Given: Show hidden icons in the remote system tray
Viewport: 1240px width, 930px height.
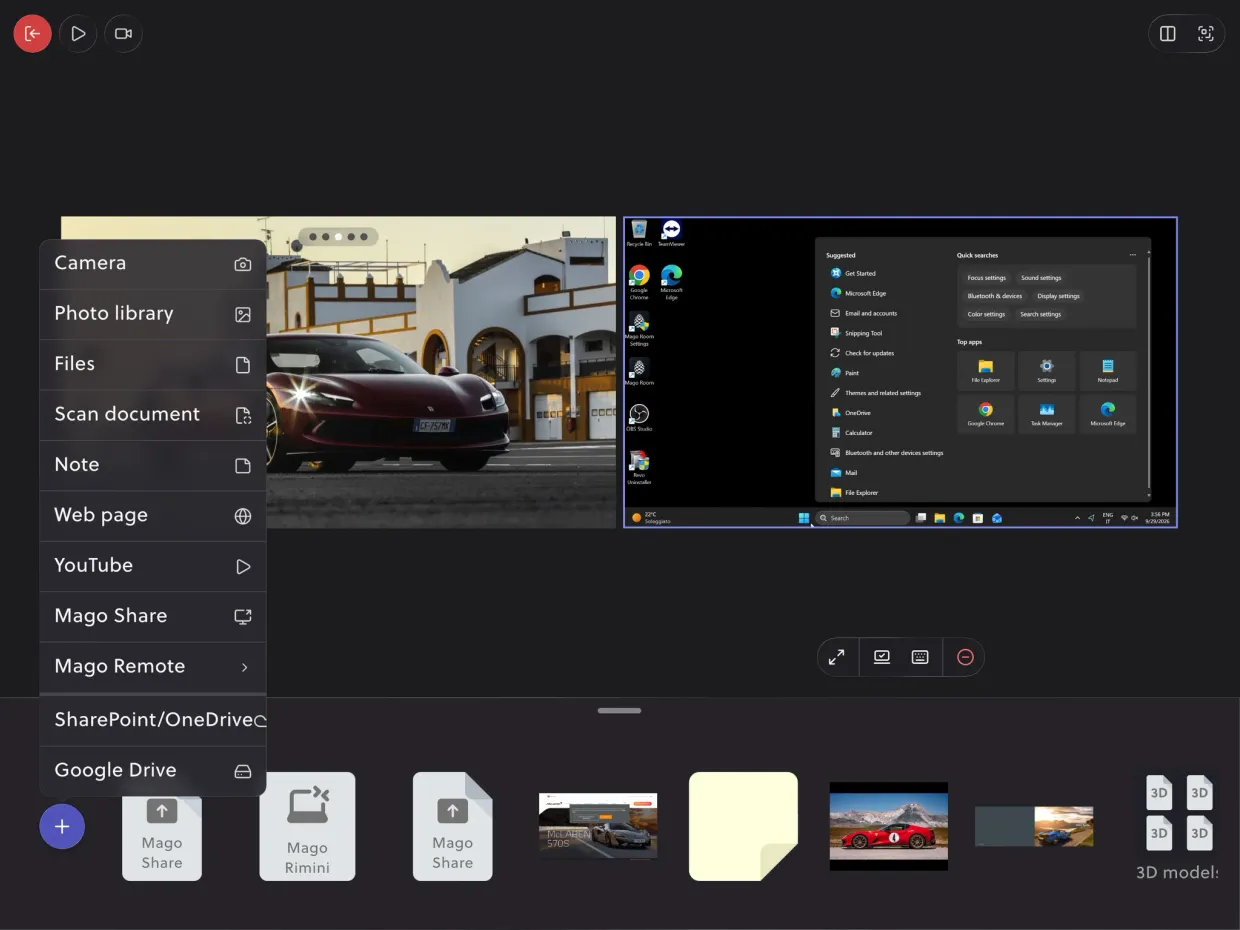Looking at the screenshot, I should (1077, 518).
